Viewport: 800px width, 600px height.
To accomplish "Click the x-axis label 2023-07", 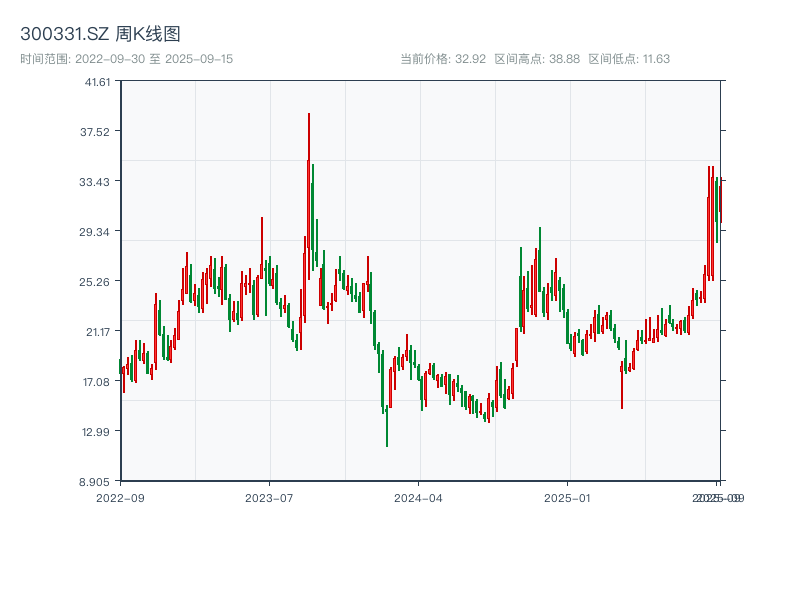I will (x=269, y=498).
